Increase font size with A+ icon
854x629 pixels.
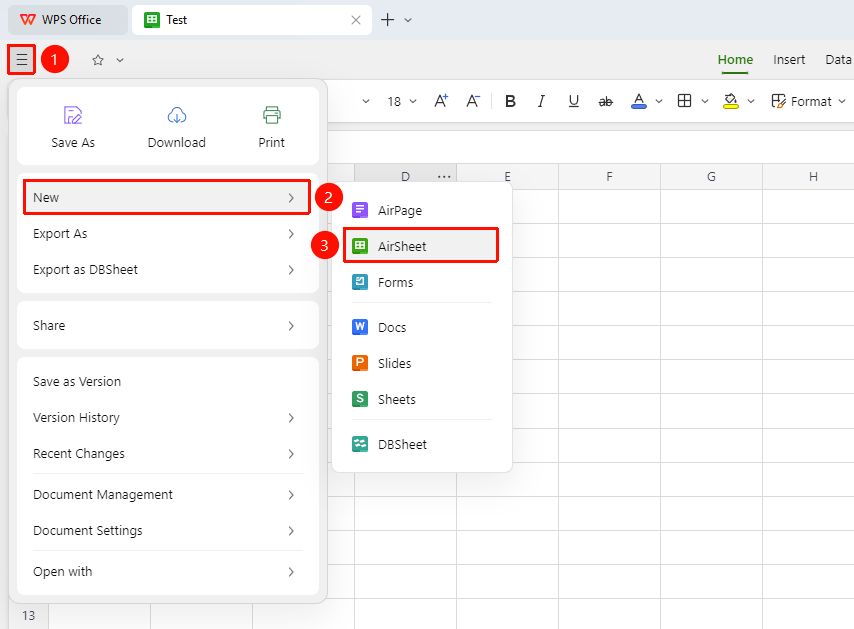pos(441,101)
